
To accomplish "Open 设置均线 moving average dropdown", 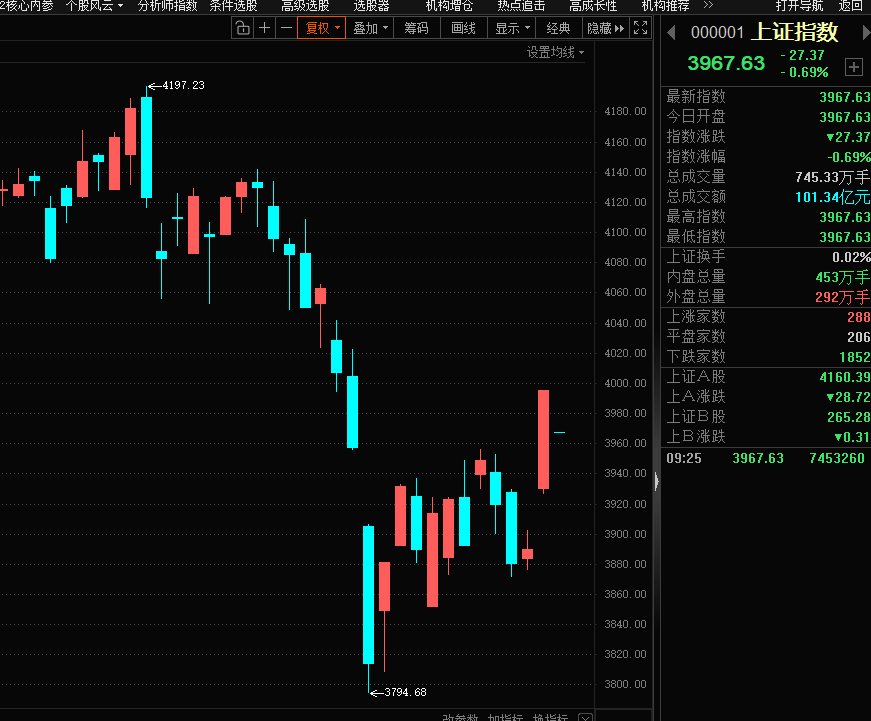I will click(555, 52).
